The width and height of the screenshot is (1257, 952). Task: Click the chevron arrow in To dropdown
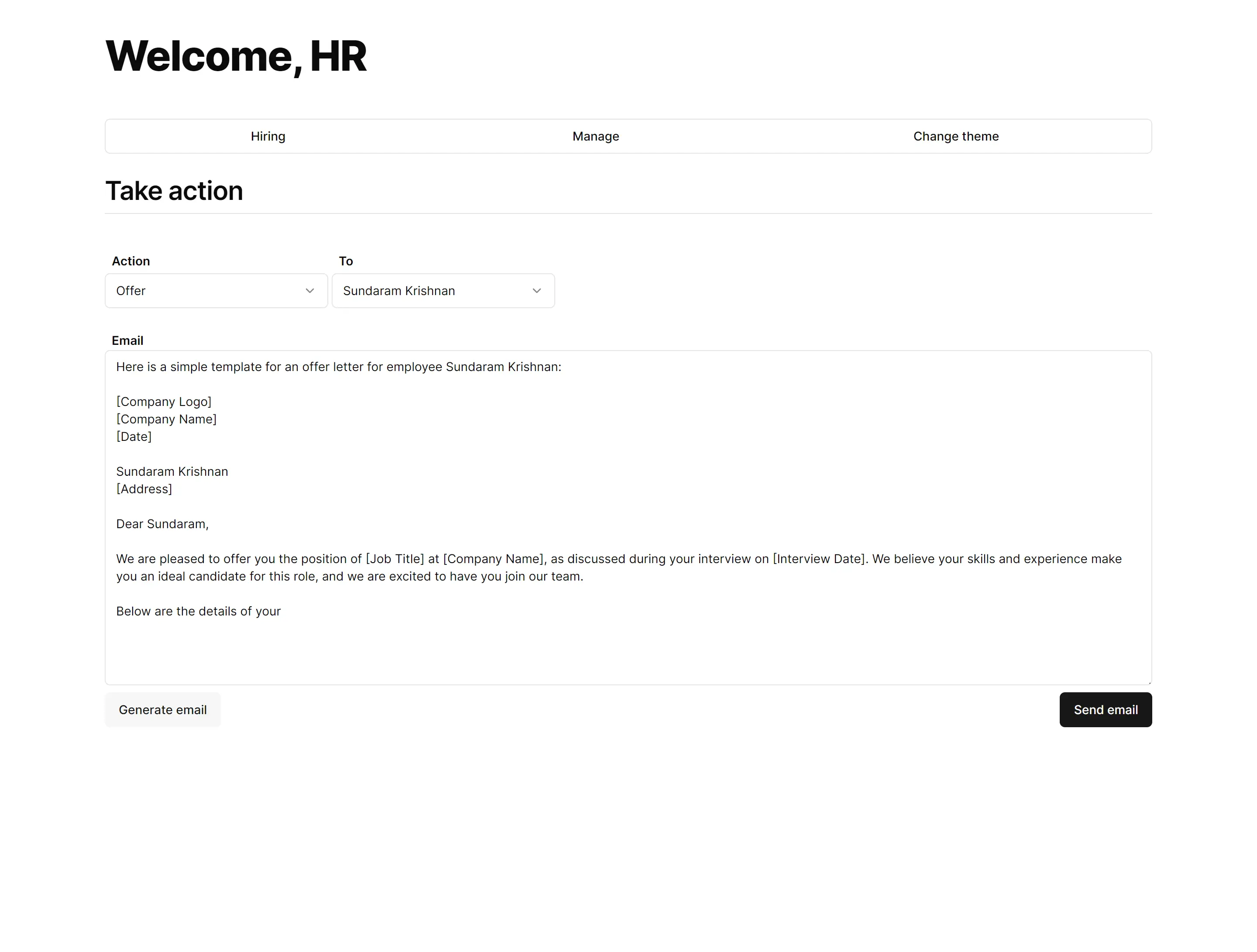tap(536, 291)
